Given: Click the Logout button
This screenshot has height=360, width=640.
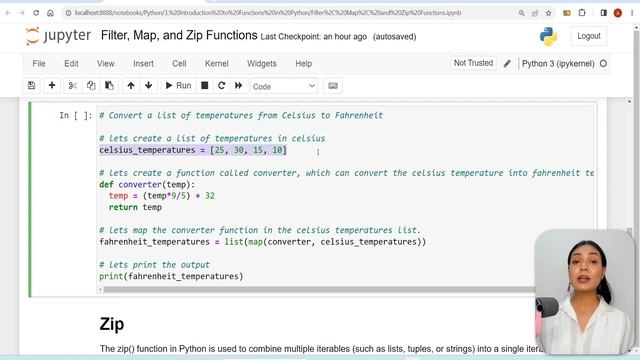Looking at the screenshot, I should (589, 36).
